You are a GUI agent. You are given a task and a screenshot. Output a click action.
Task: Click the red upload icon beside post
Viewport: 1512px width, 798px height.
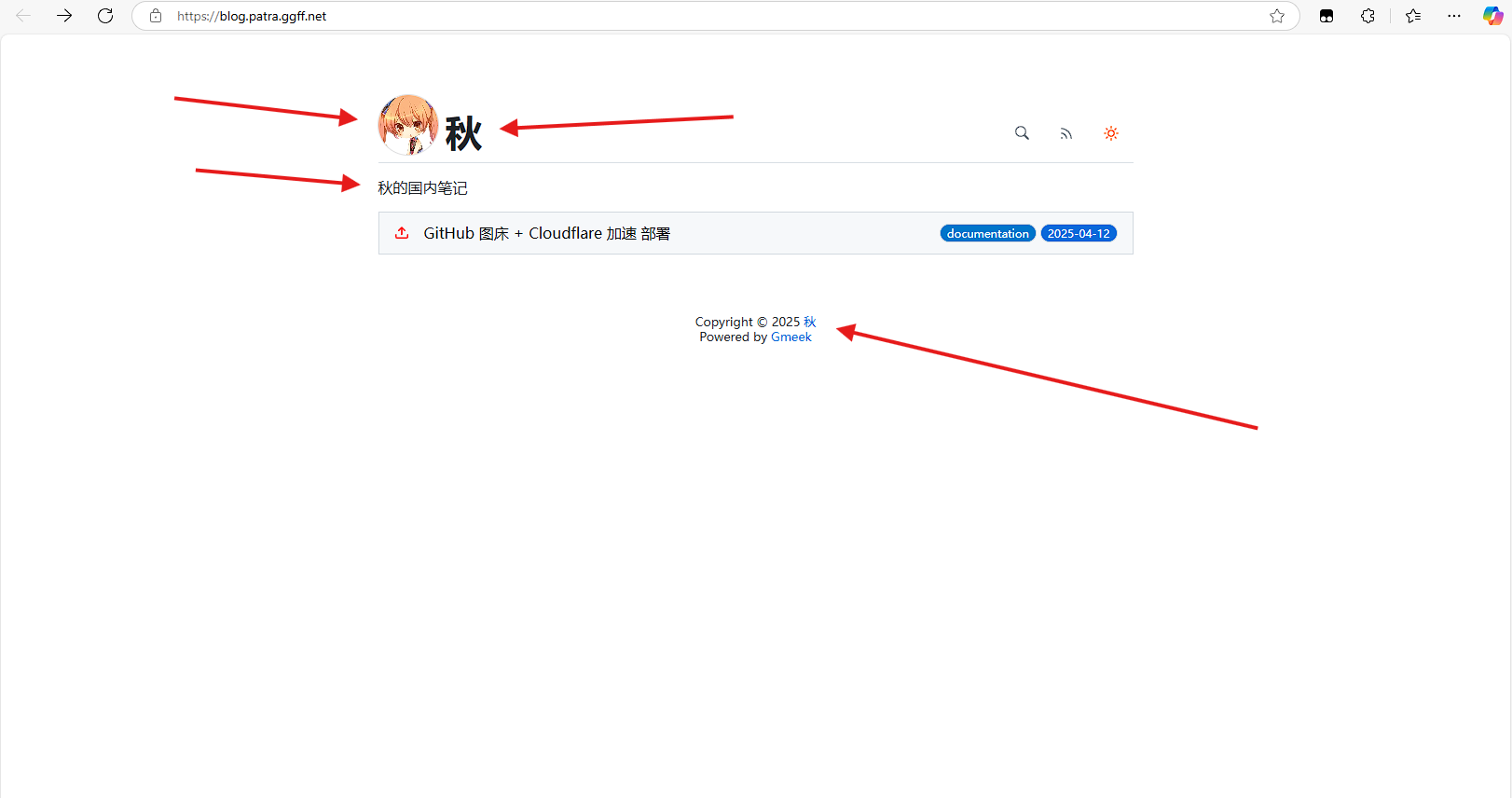pos(402,233)
